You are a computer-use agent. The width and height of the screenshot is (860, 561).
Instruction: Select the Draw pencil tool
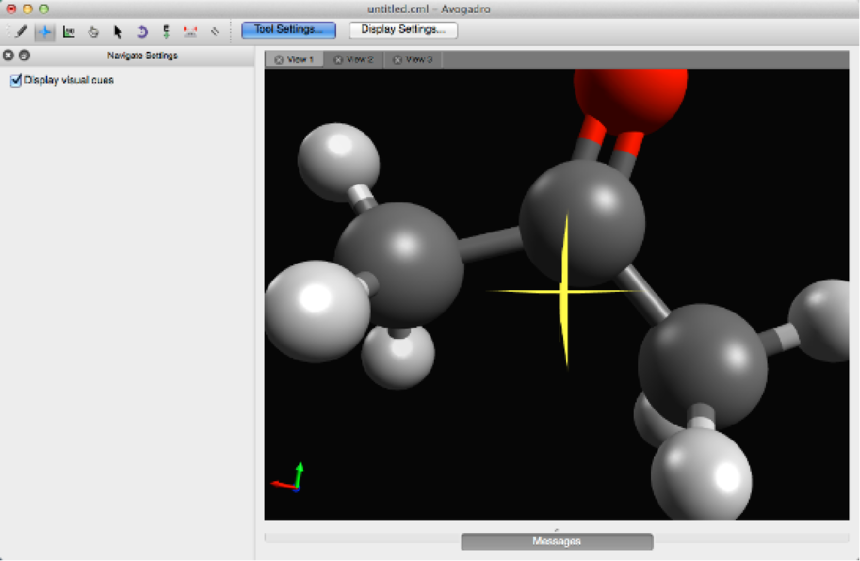pos(21,31)
